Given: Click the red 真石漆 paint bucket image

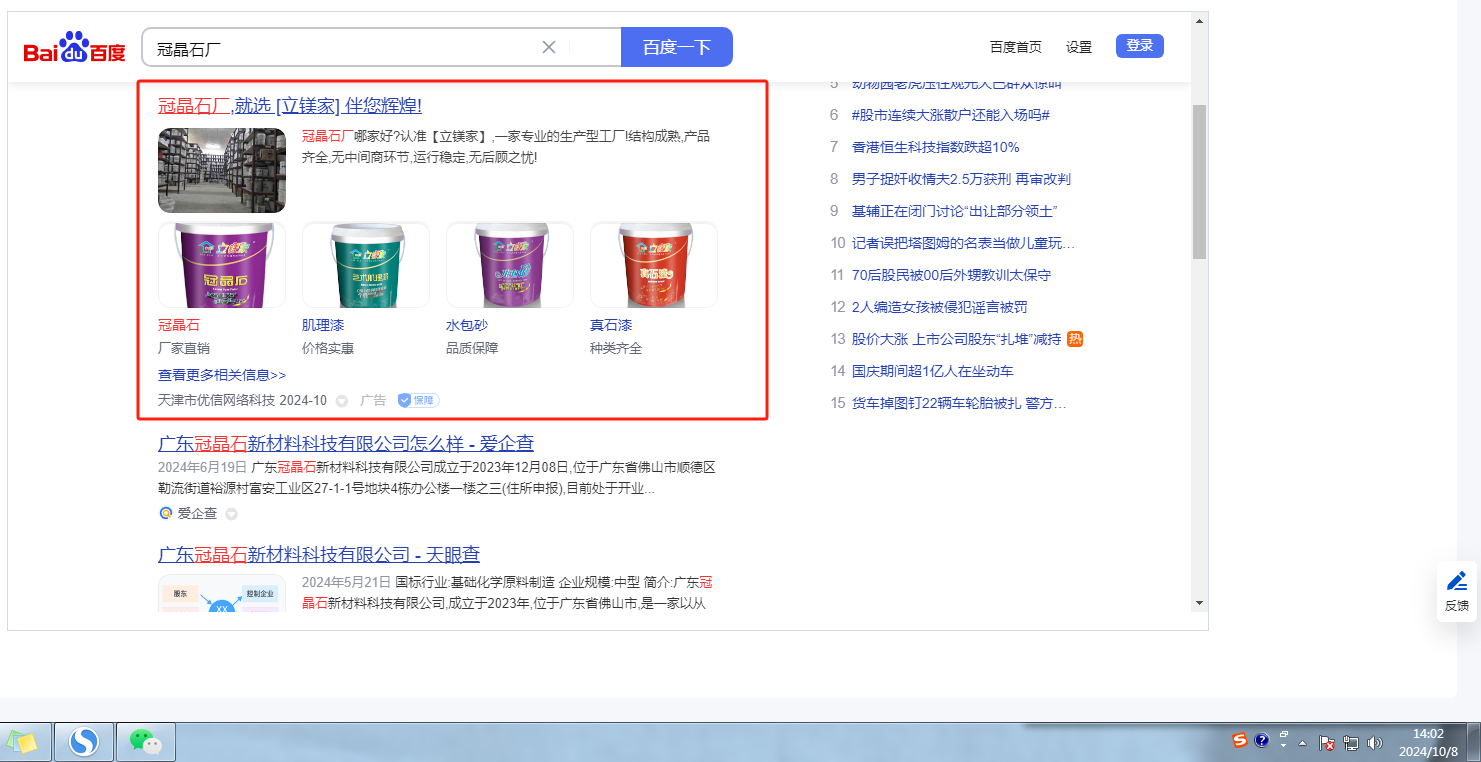Looking at the screenshot, I should tap(654, 265).
